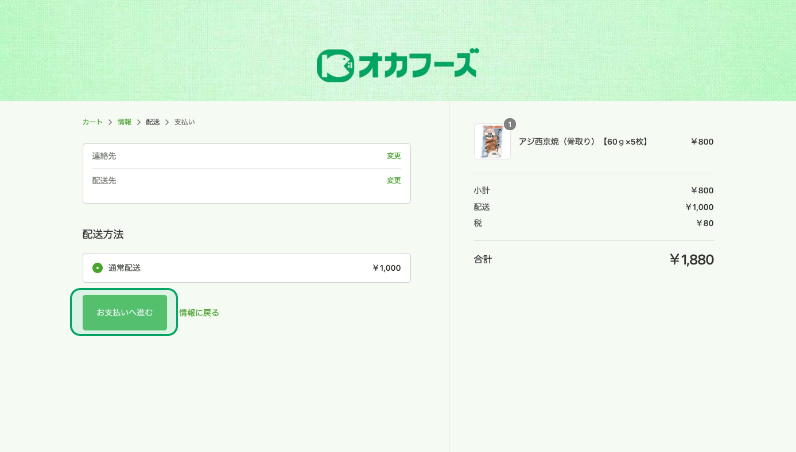Open the カート breadcrumb link

[x=92, y=122]
